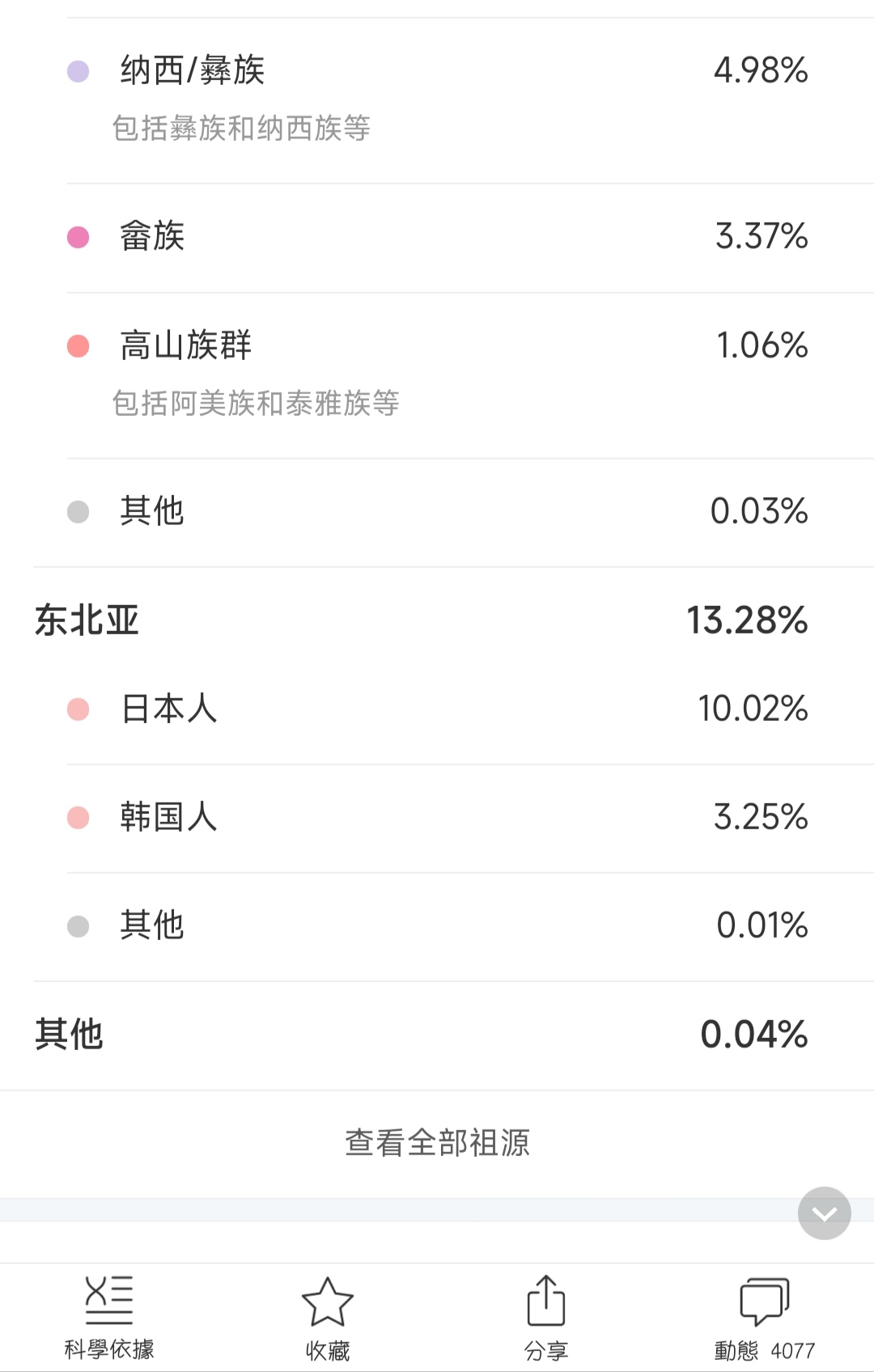874x1372 pixels.
Task: Tap the 纳西/彝族 lavender color dot
Action: pyautogui.click(x=78, y=71)
